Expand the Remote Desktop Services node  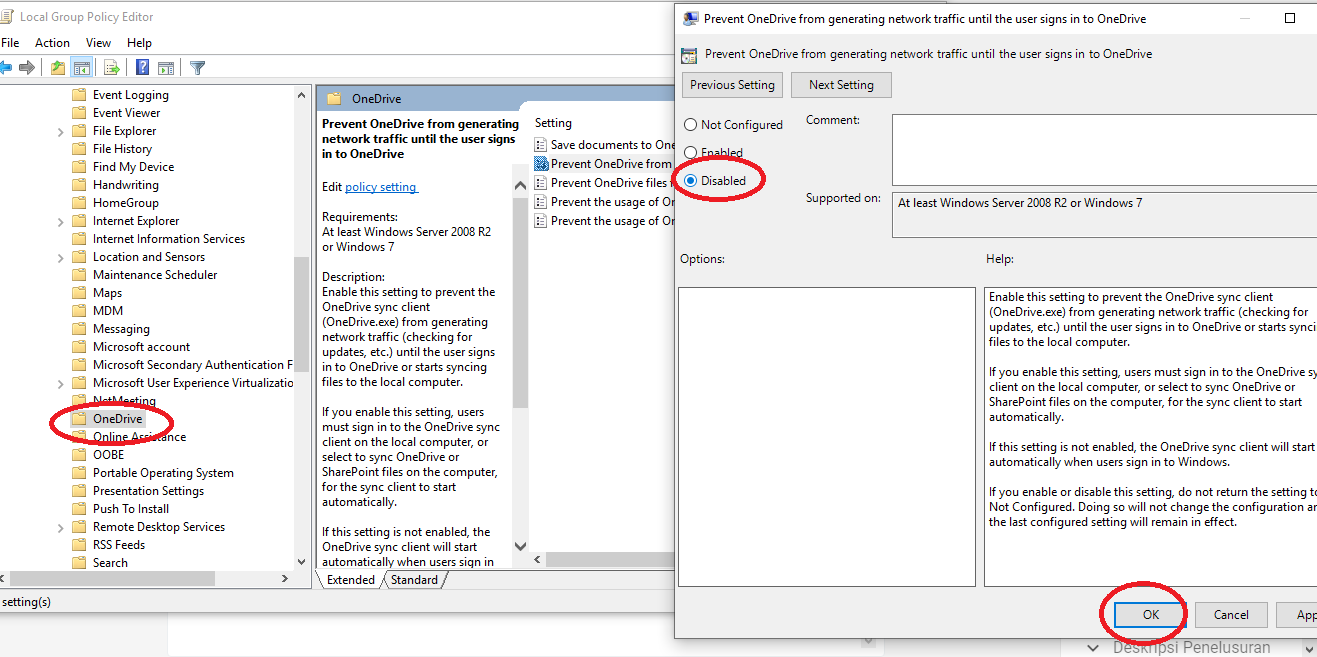click(61, 527)
